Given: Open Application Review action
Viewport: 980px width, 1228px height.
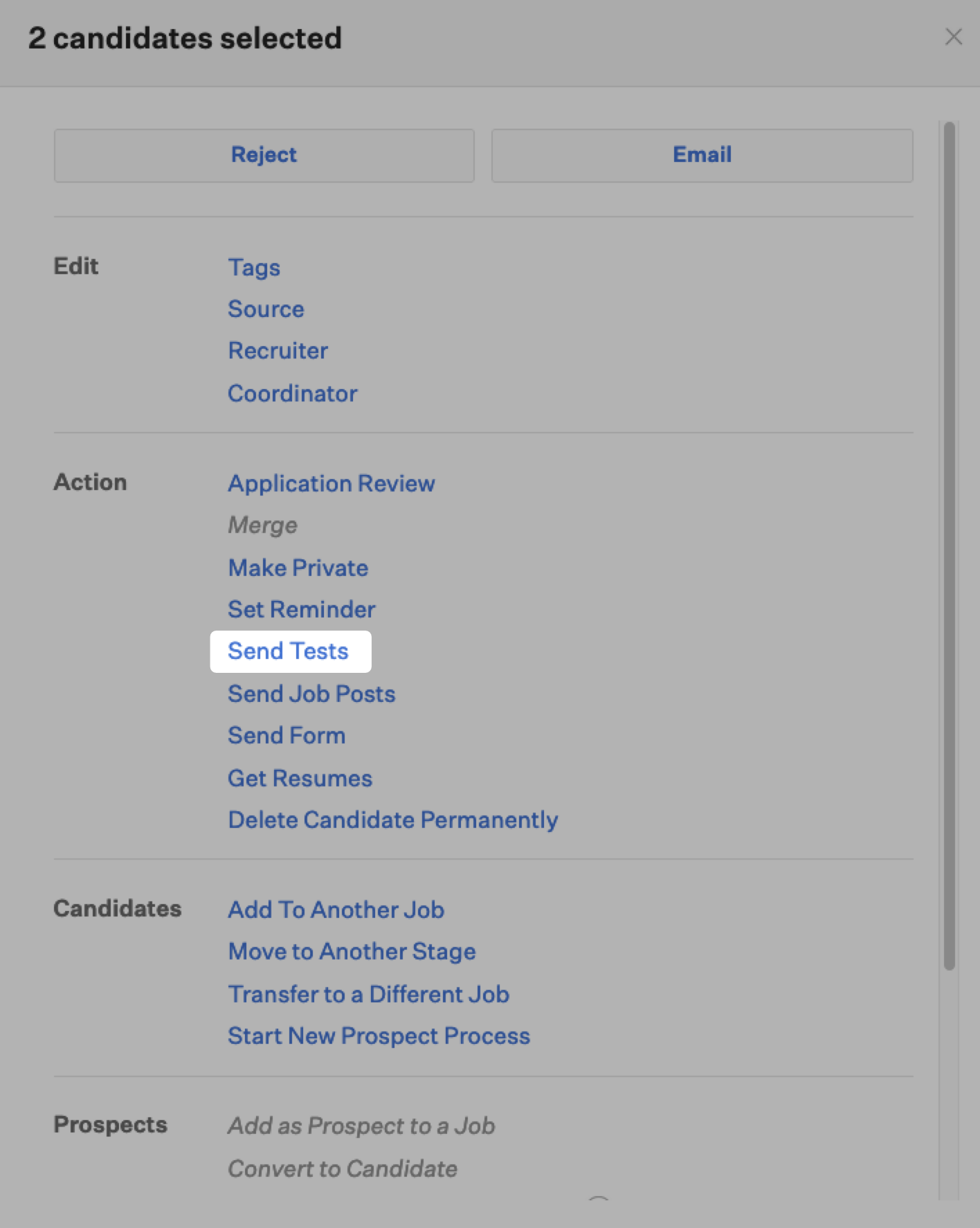Looking at the screenshot, I should (331, 483).
